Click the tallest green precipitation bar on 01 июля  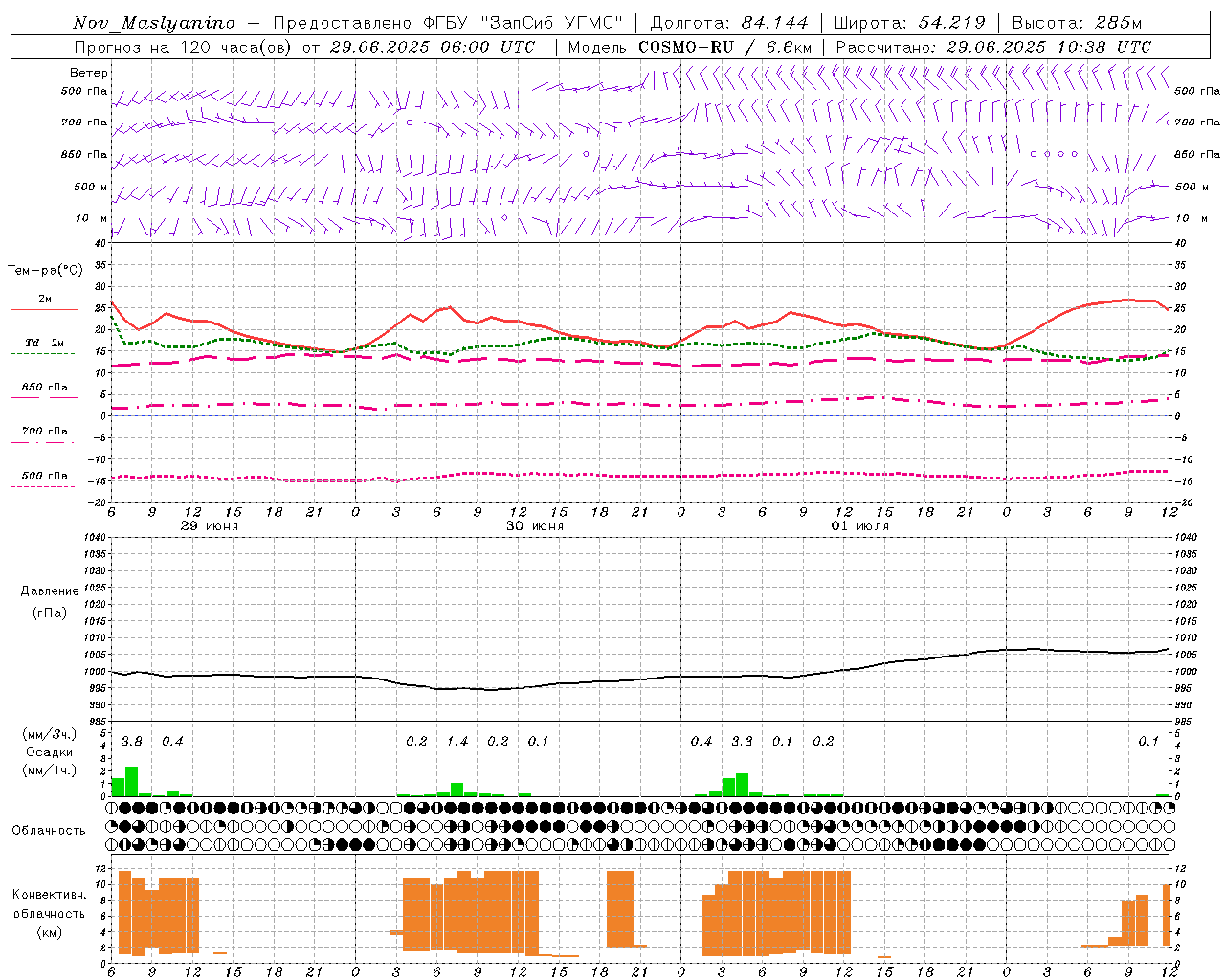point(742,785)
